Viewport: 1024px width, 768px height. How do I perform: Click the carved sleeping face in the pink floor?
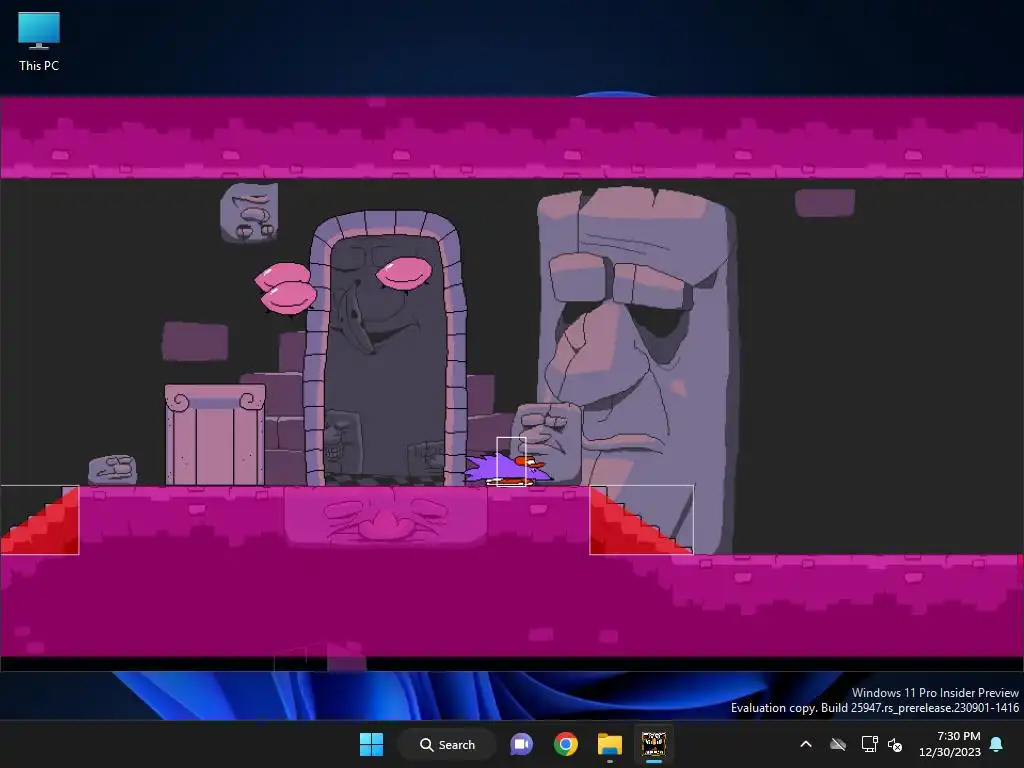385,519
